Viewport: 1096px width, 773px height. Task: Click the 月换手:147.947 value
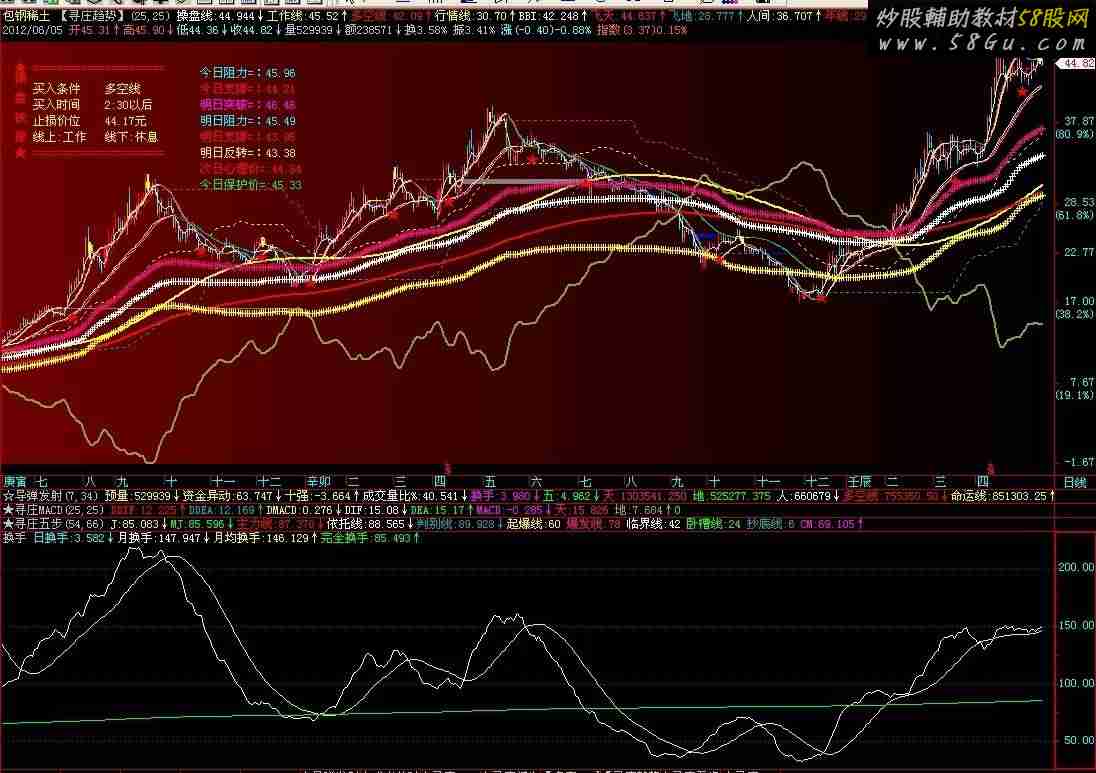159,538
